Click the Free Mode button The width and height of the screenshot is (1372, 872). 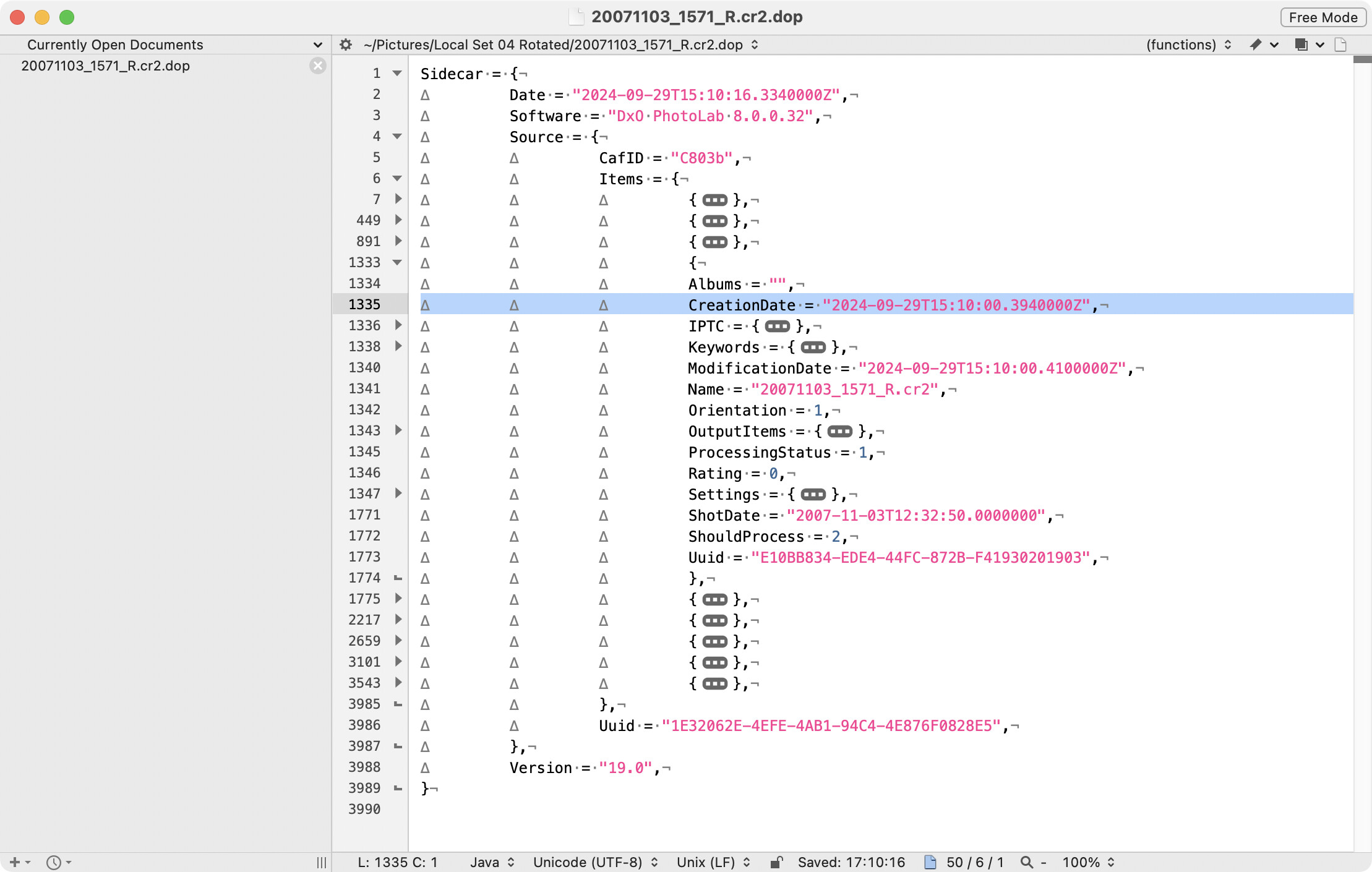pos(1323,17)
